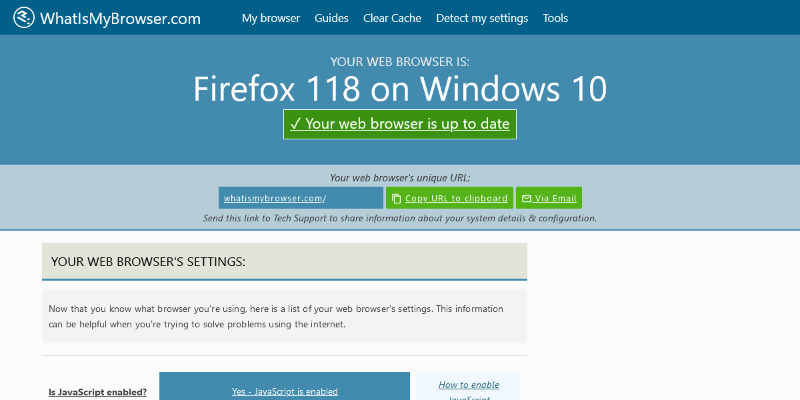The image size is (800, 400).
Task: Click Yes - JavaScript is enabled link
Action: 285,392
